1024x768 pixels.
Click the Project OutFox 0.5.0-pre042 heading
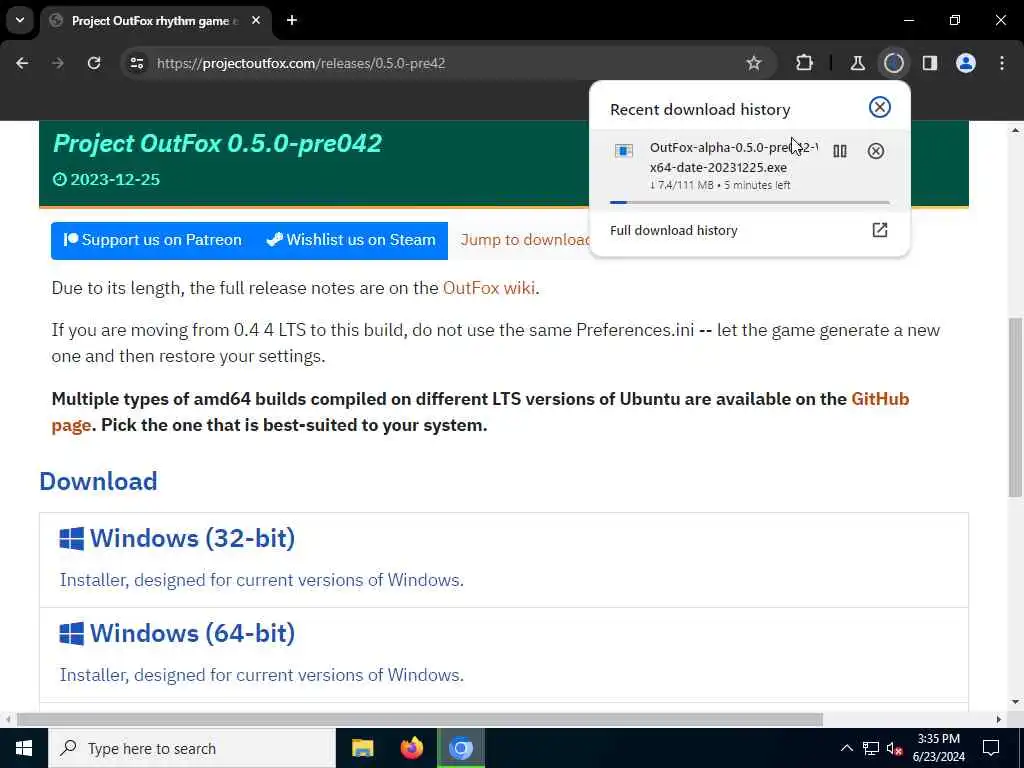coord(217,144)
